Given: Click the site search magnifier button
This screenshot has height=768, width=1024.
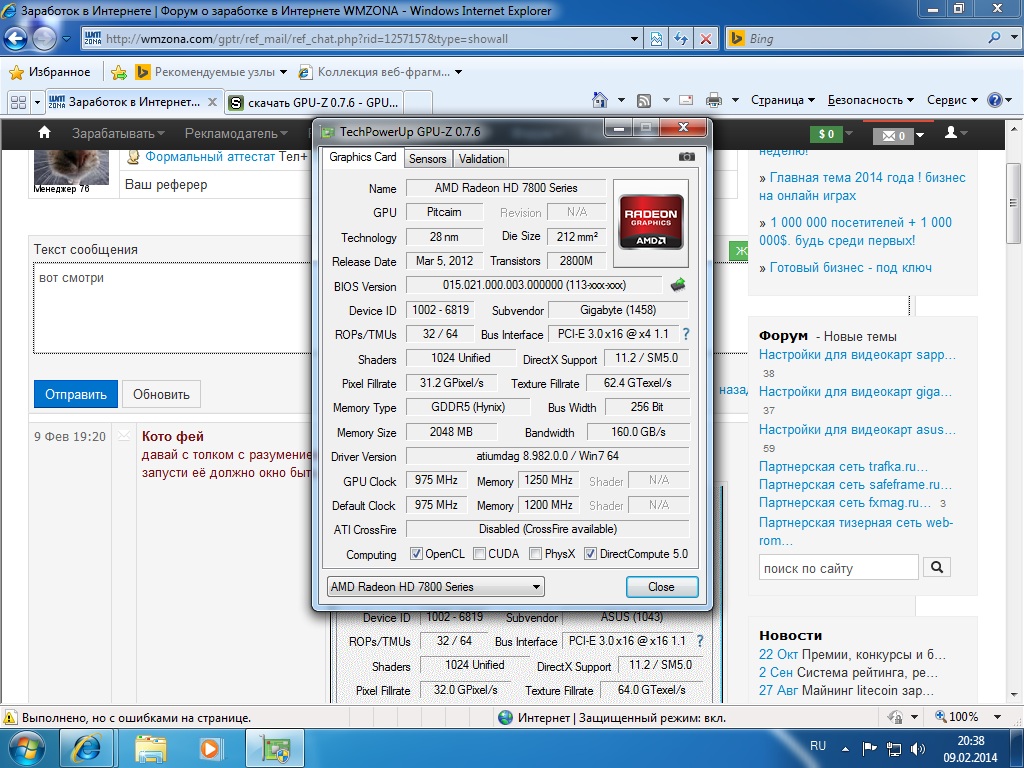Looking at the screenshot, I should [x=936, y=567].
